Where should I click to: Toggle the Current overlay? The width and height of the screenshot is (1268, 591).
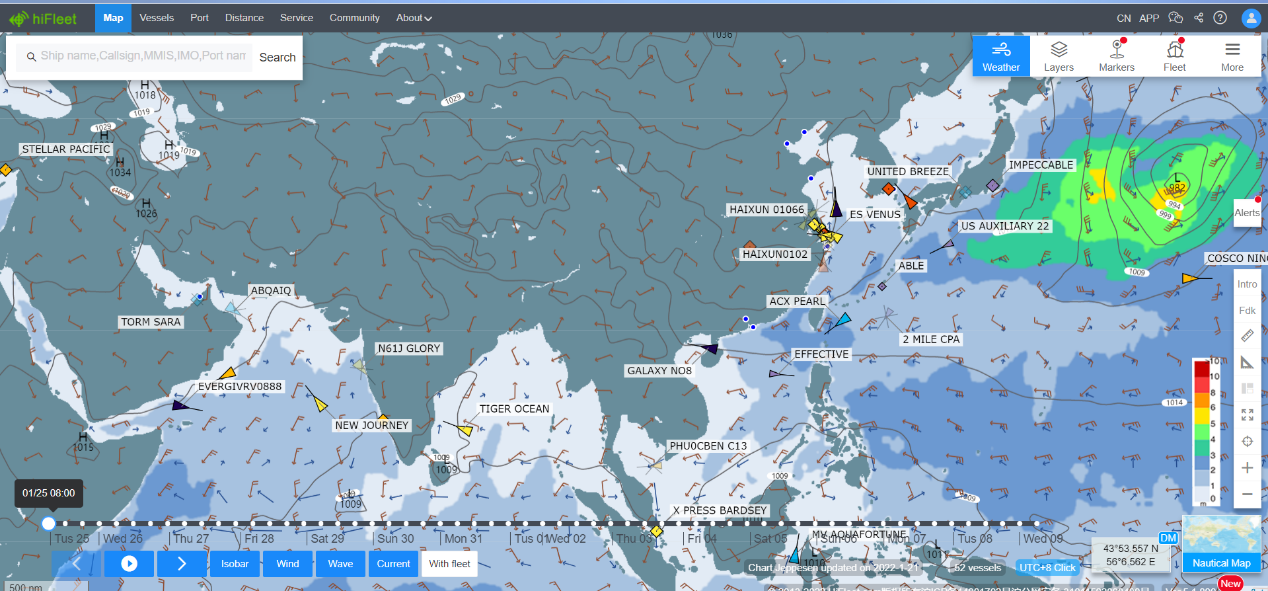click(394, 564)
